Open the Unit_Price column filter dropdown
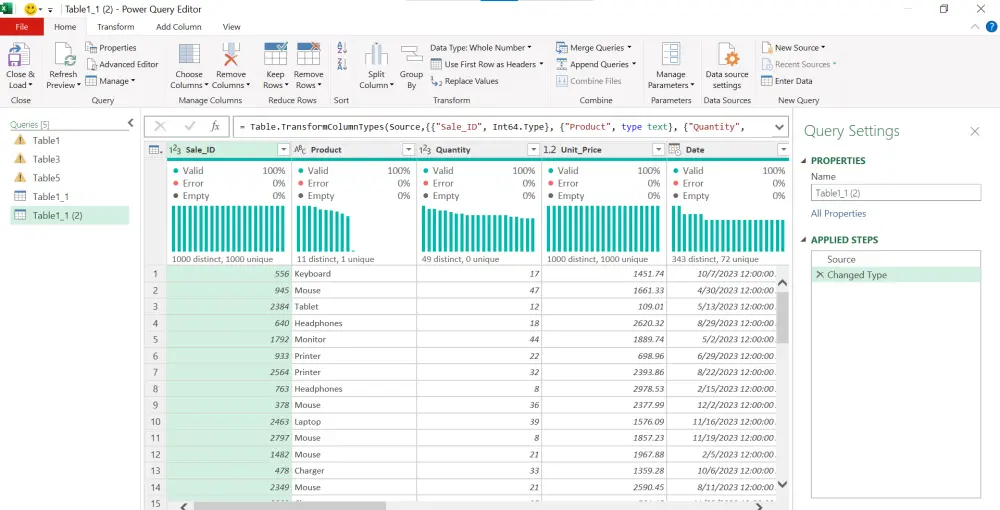Screen dimensions: 1000x510 point(659,150)
